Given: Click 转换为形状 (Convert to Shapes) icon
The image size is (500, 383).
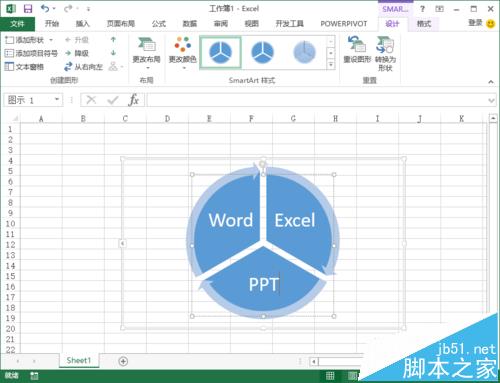Looking at the screenshot, I should point(385,53).
